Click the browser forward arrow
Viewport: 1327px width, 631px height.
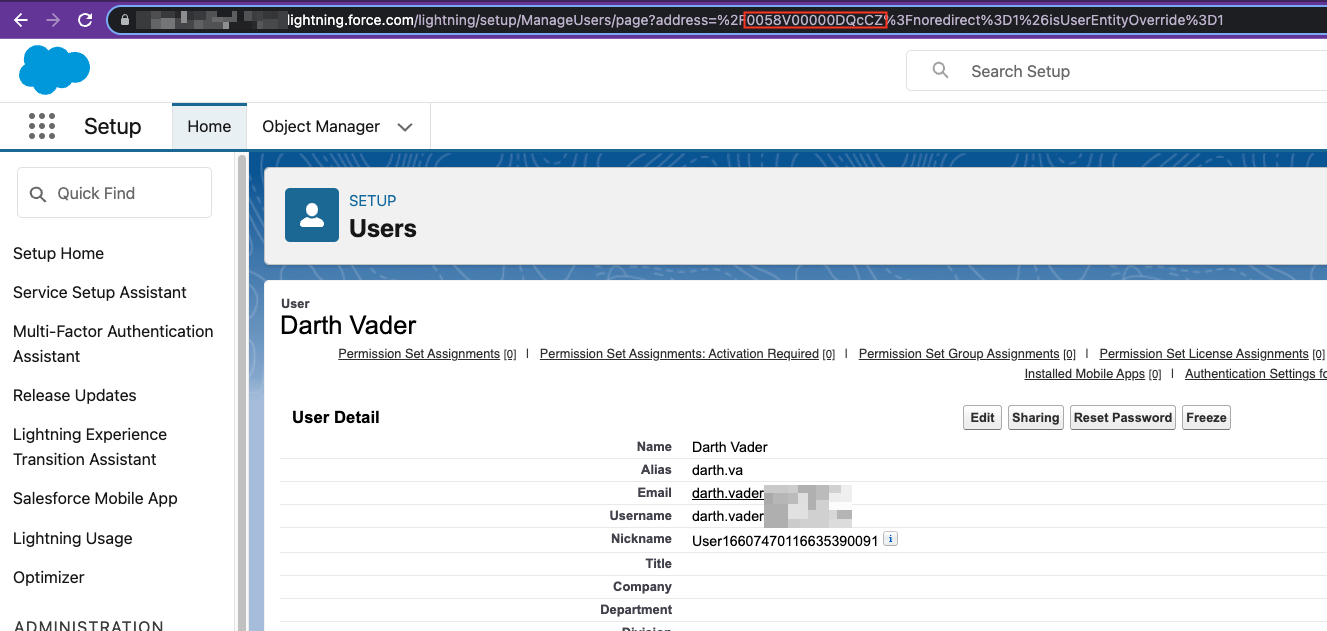point(53,19)
